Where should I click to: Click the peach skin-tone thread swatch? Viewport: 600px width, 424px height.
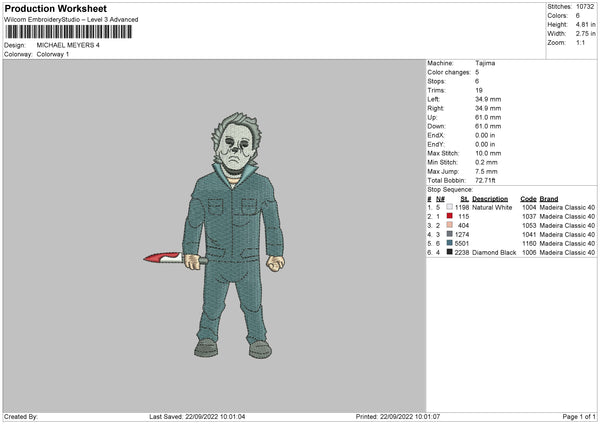(x=449, y=225)
